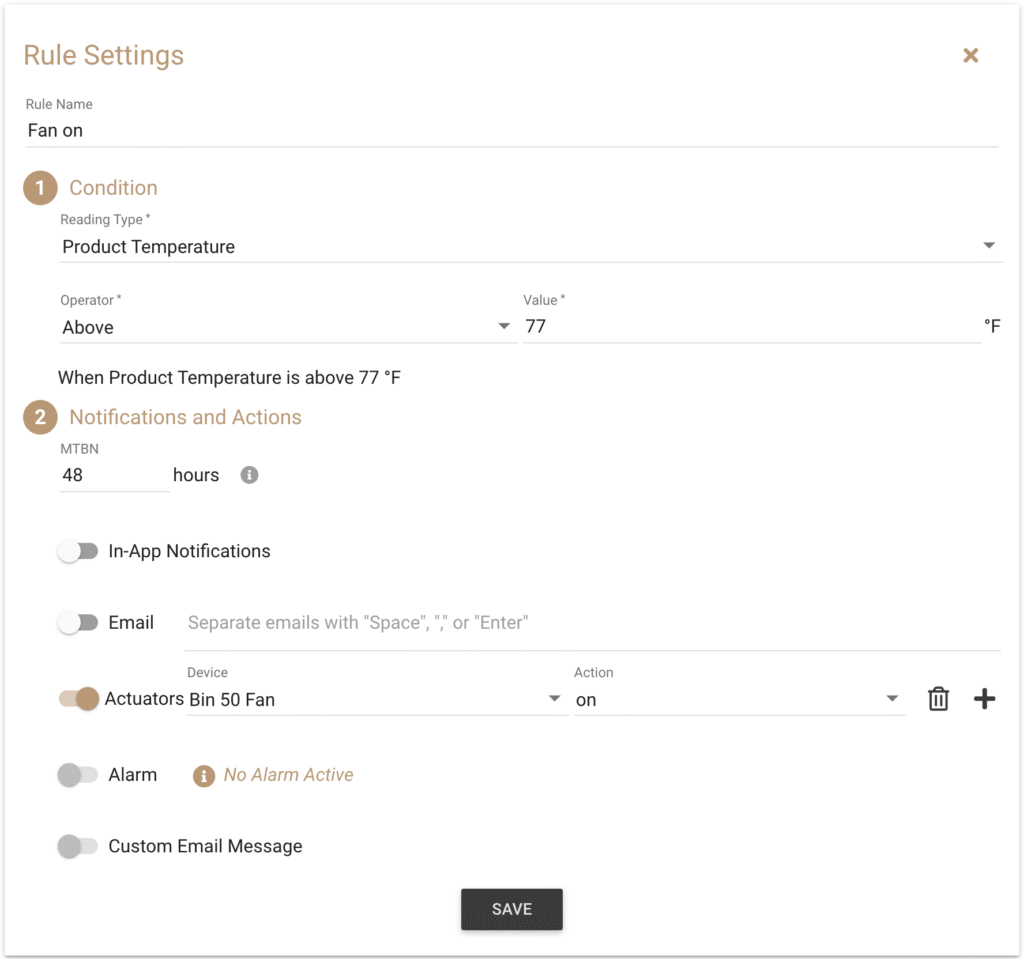
Task: Click the alarm info icon
Action: (204, 775)
